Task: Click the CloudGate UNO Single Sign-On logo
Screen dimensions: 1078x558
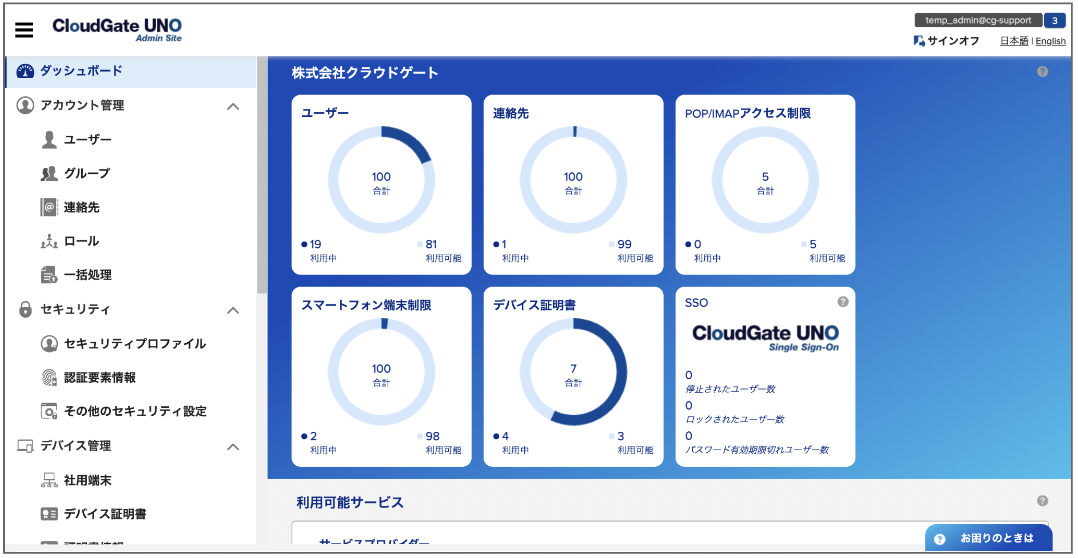Action: (x=765, y=337)
